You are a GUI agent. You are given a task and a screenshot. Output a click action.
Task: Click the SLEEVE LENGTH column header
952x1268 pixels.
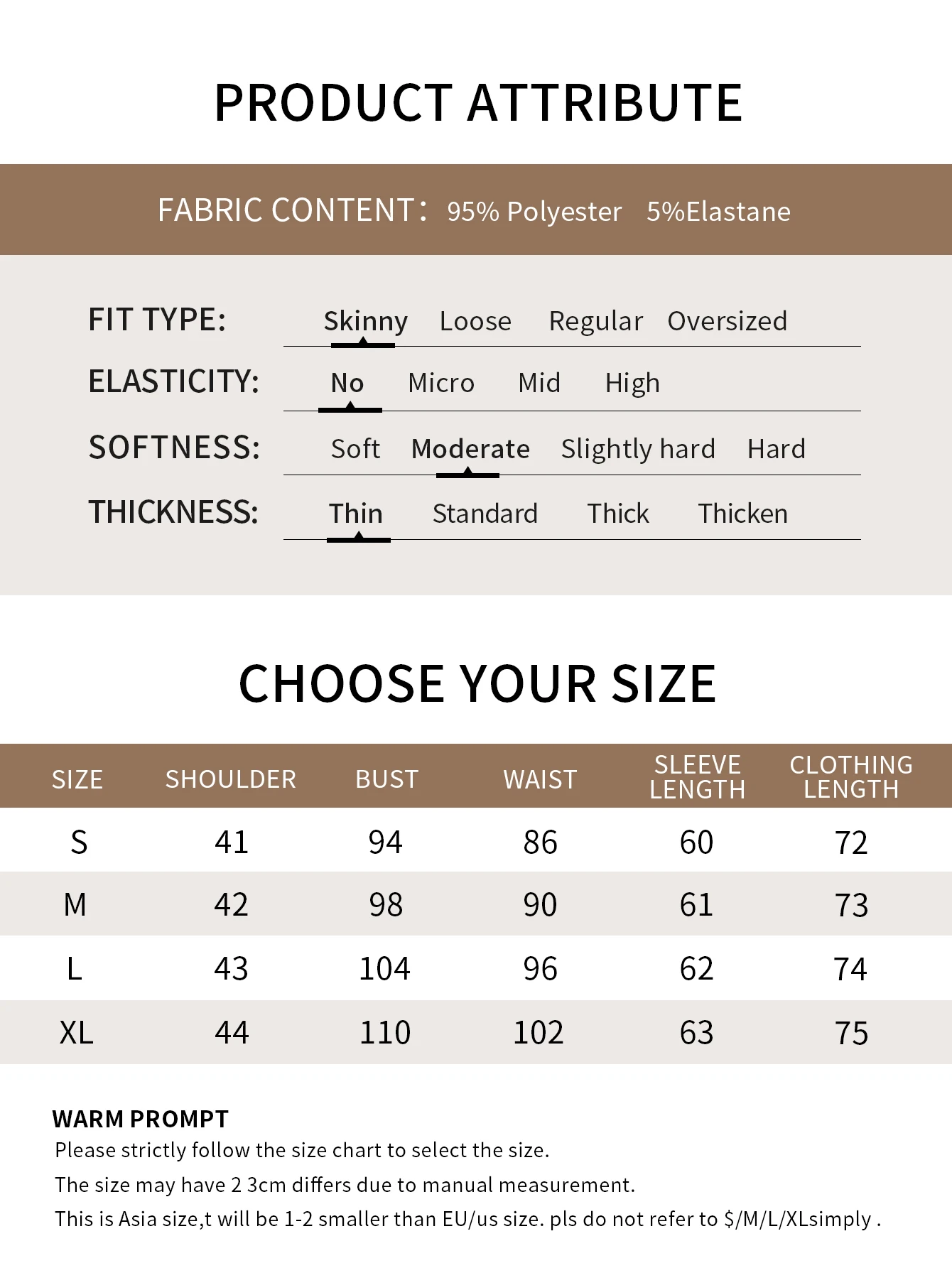point(697,777)
